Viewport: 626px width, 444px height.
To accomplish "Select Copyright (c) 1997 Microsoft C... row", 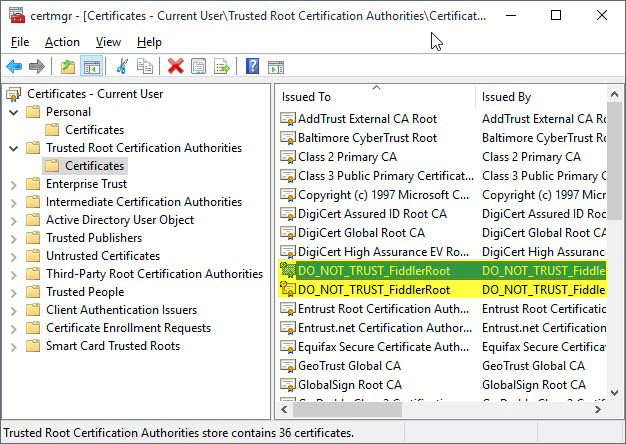I will point(442,195).
